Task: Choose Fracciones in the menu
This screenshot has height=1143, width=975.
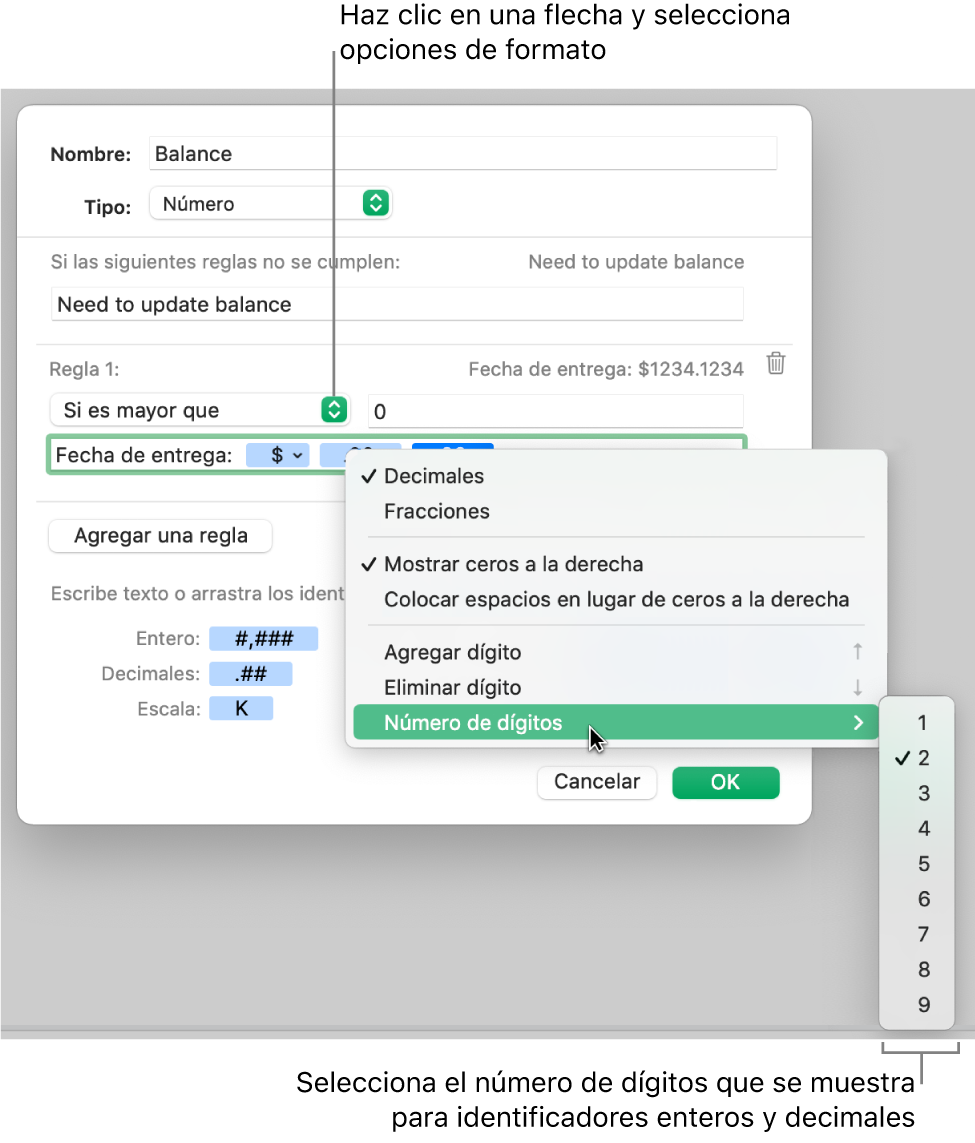Action: [x=616, y=512]
